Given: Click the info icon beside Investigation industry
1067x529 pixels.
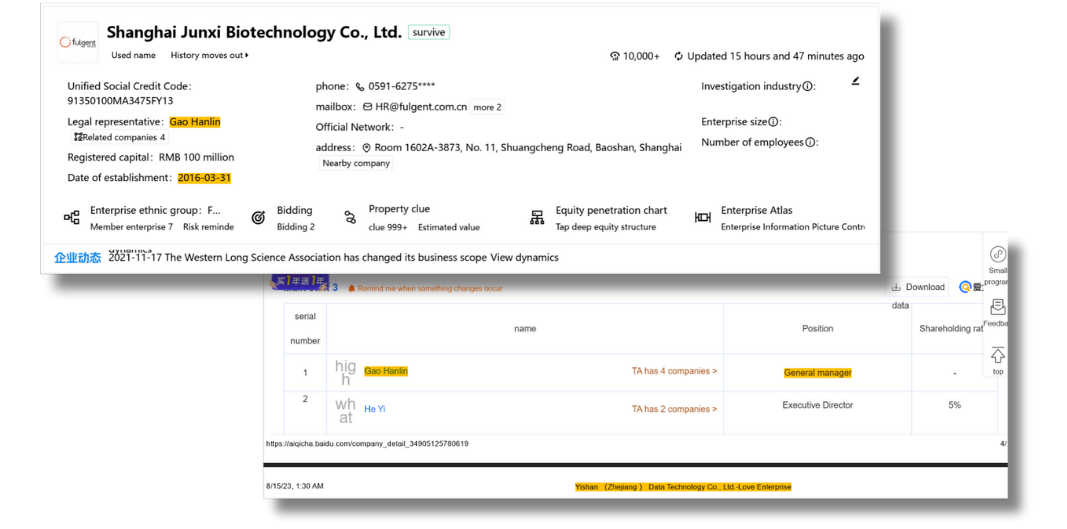Looking at the screenshot, I should coord(807,86).
